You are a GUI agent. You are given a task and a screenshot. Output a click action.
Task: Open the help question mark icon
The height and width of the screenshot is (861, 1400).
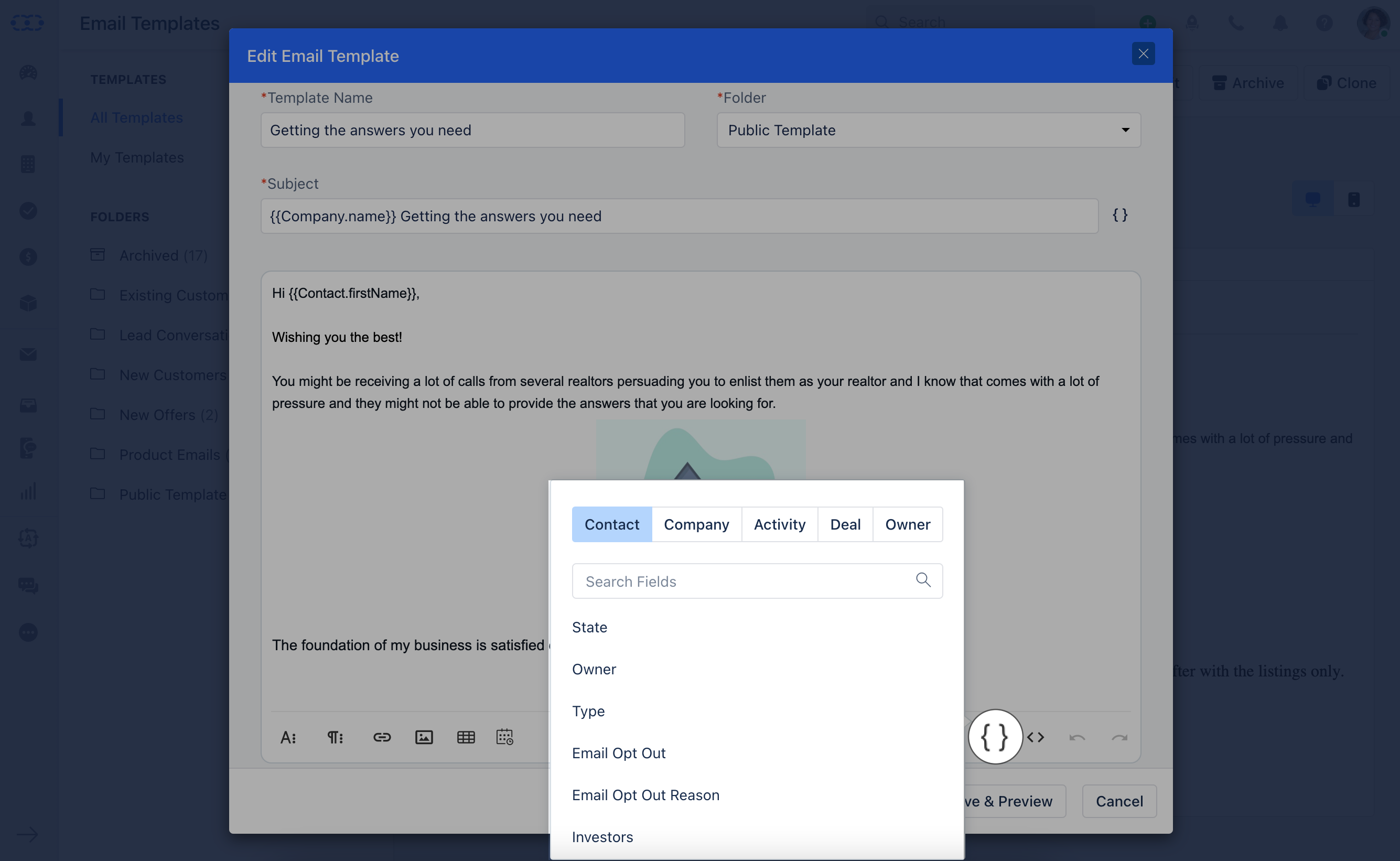click(x=1324, y=23)
